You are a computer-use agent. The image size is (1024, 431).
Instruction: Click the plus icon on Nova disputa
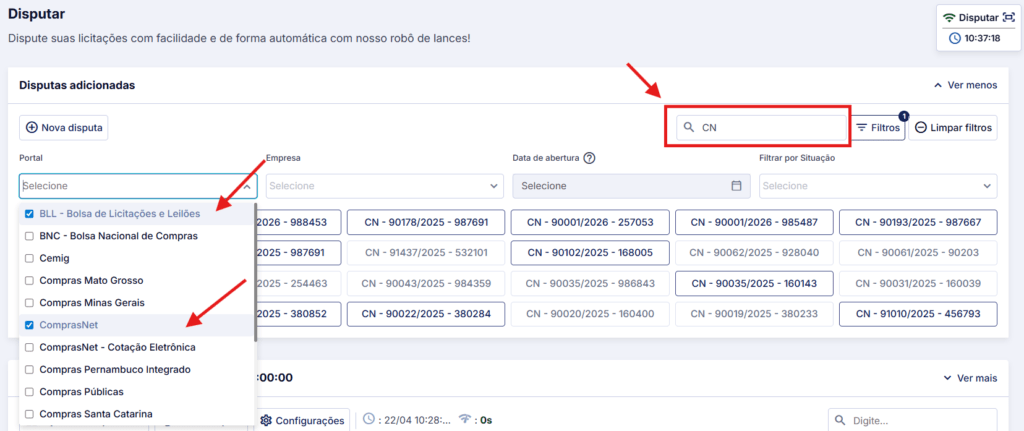(x=32, y=128)
